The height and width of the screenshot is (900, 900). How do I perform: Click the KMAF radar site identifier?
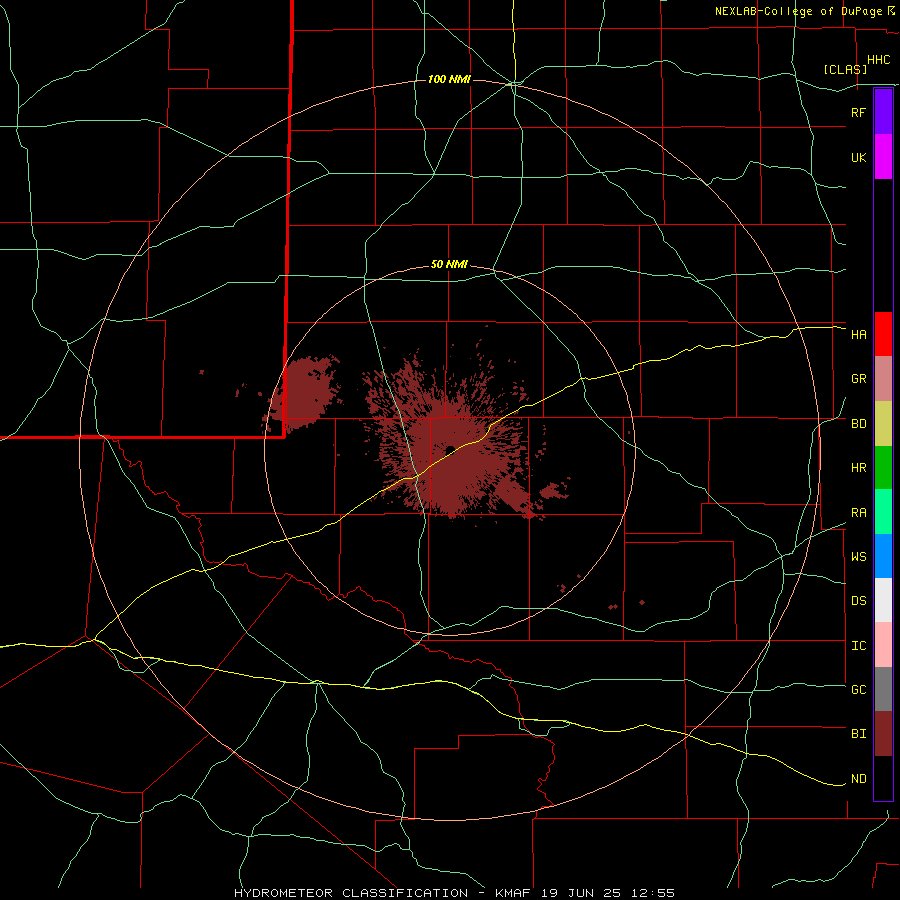click(513, 893)
